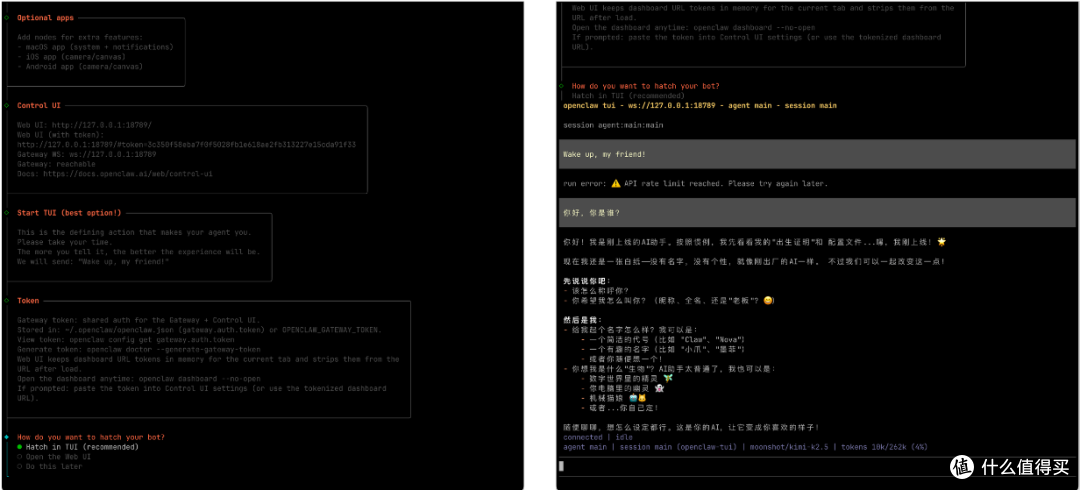Click the hatch question prompt in right terminal

tap(645, 86)
